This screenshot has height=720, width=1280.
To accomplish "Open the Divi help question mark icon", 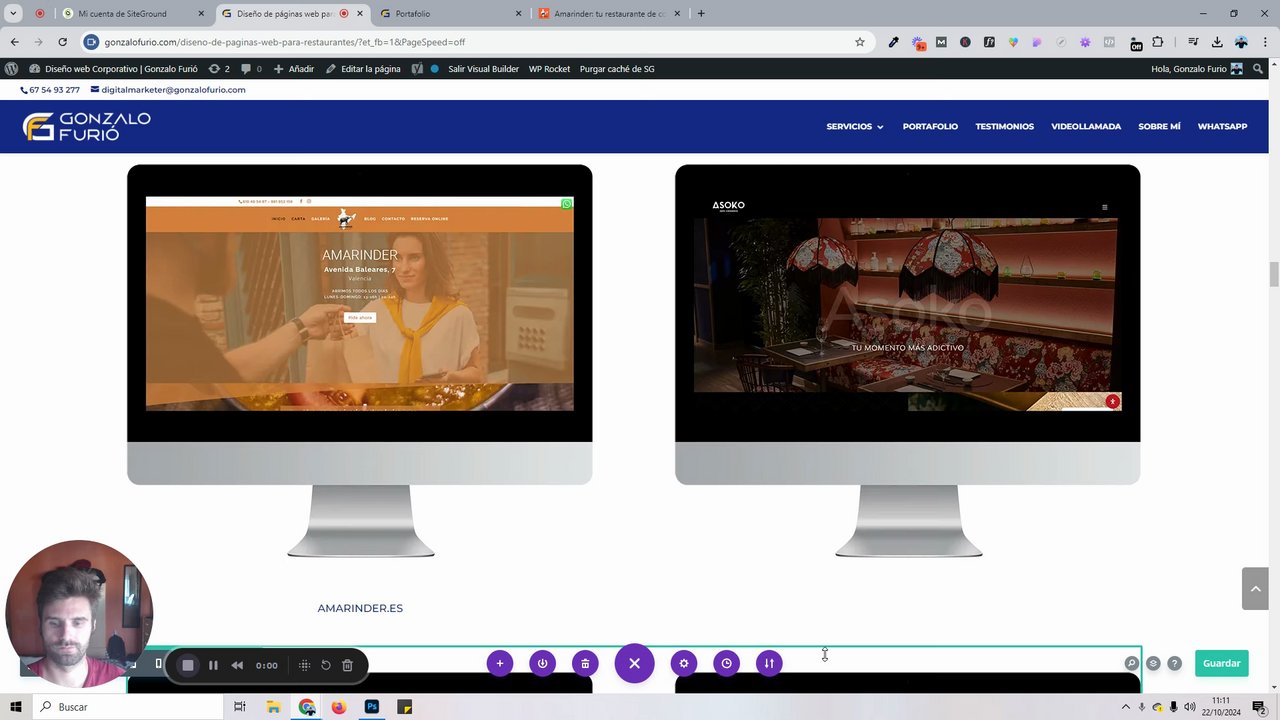I will 1175,663.
